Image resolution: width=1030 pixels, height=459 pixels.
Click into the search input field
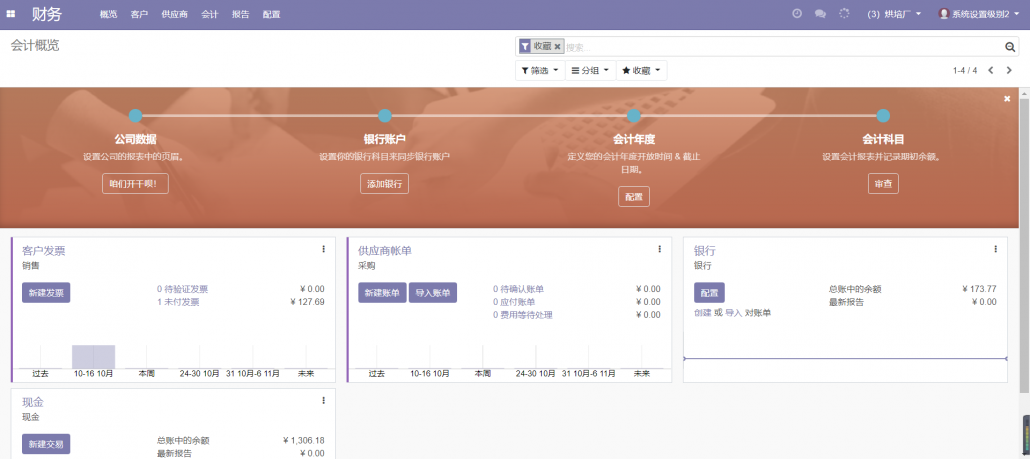780,47
